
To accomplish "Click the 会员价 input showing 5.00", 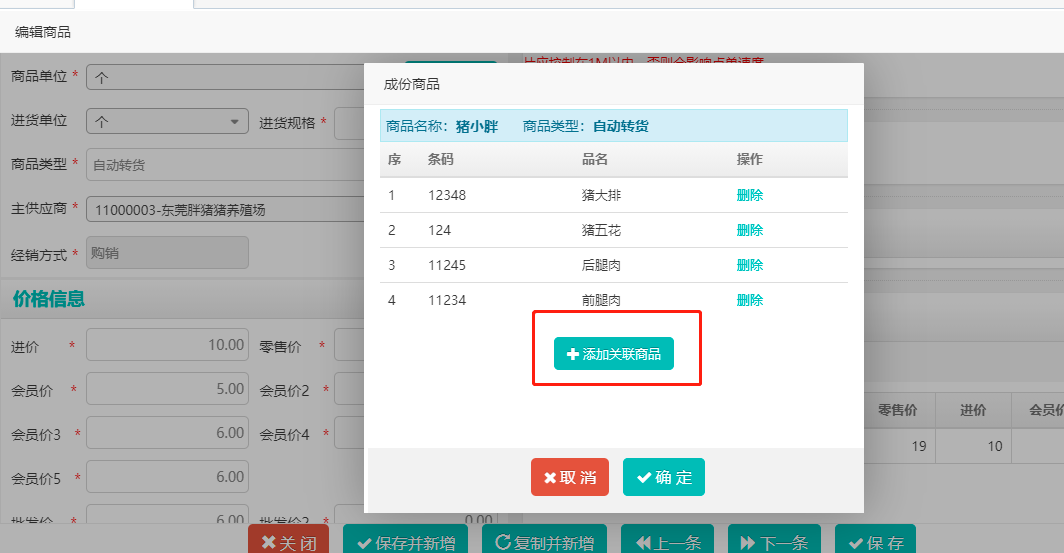I will 167,389.
